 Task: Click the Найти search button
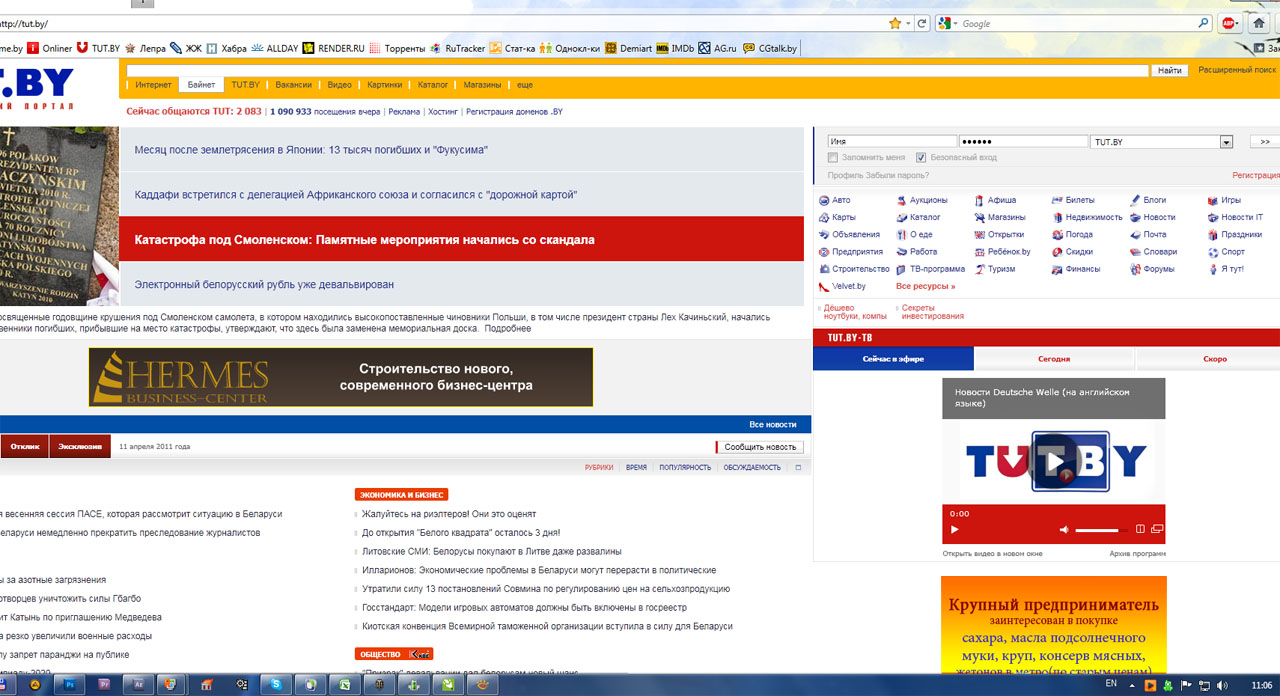tap(1170, 70)
